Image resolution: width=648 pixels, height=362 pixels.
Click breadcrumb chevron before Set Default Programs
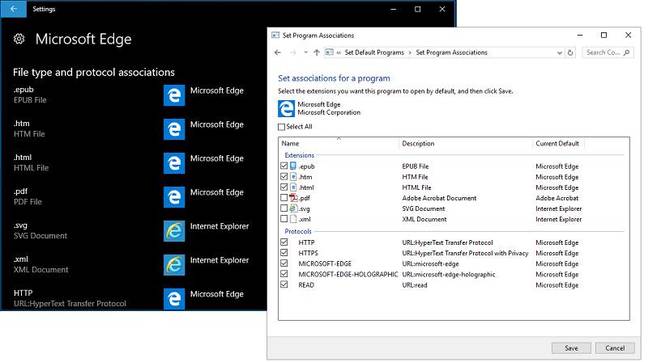click(339, 52)
